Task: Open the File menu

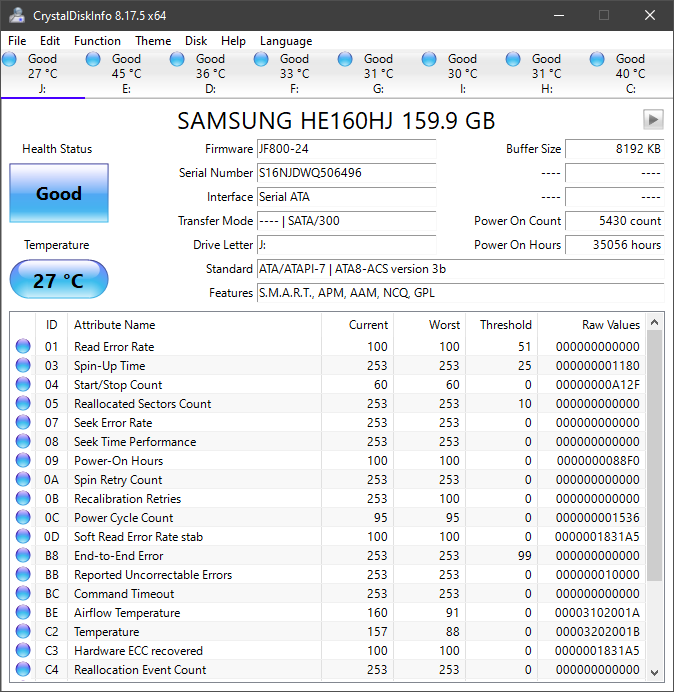Action: (x=17, y=41)
